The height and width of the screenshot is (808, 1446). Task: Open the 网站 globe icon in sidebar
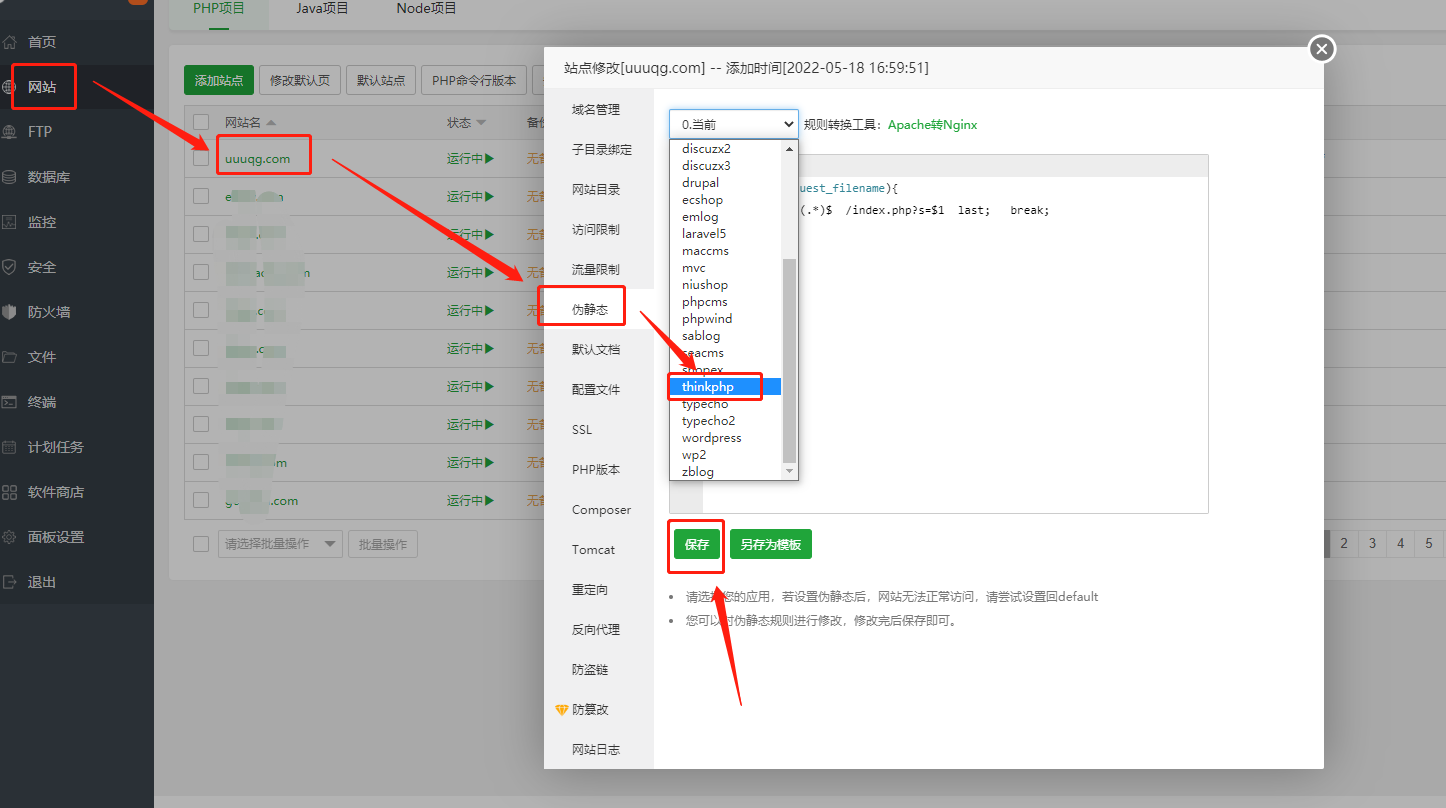(10, 87)
